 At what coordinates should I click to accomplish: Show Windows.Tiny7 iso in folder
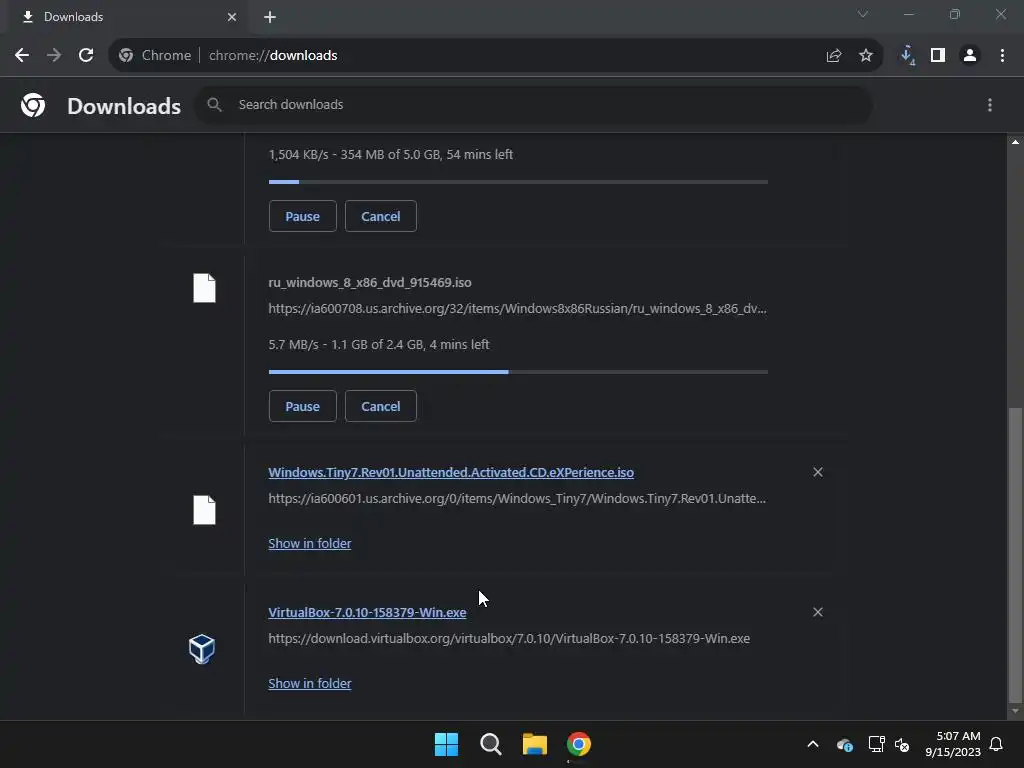310,543
